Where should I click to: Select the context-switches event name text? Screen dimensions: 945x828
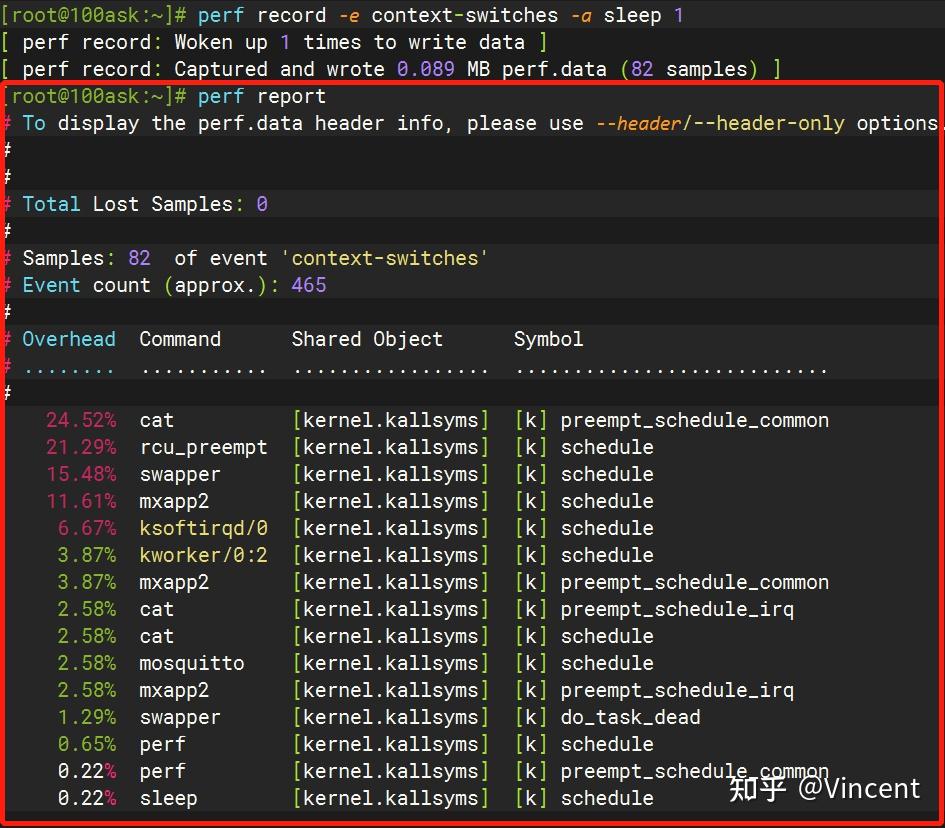[x=384, y=258]
